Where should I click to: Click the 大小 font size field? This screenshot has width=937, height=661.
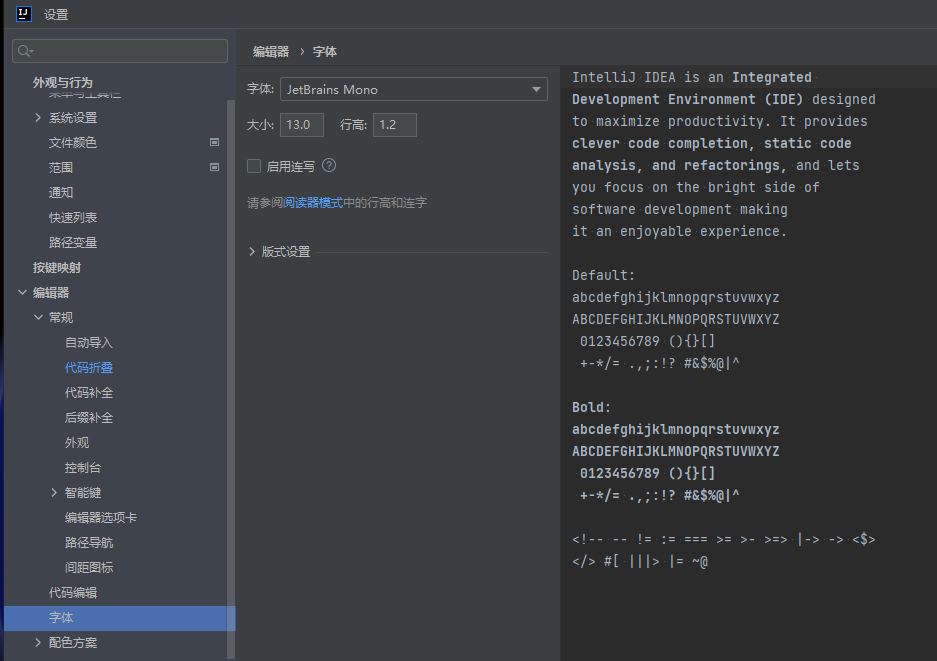(x=302, y=125)
